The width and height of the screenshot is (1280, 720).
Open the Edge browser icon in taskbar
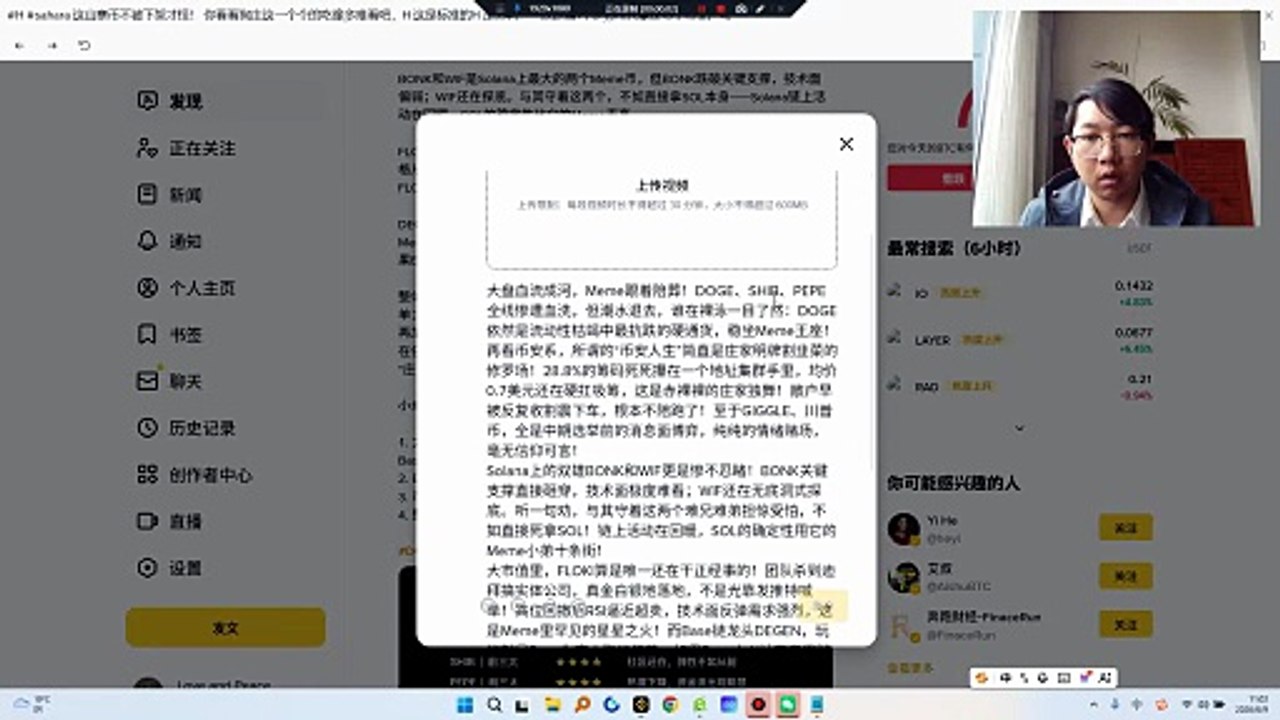tap(699, 705)
